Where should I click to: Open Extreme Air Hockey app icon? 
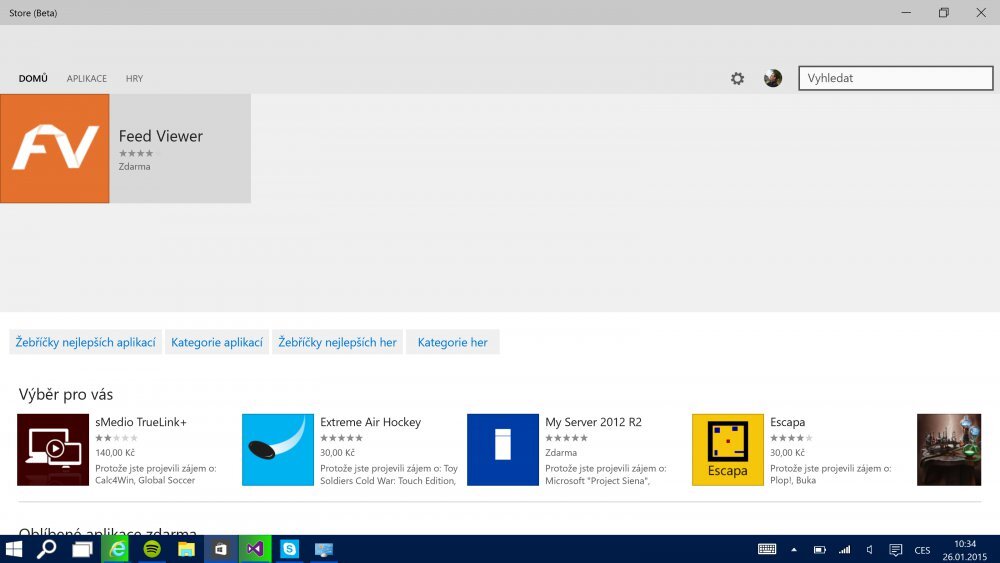click(278, 450)
